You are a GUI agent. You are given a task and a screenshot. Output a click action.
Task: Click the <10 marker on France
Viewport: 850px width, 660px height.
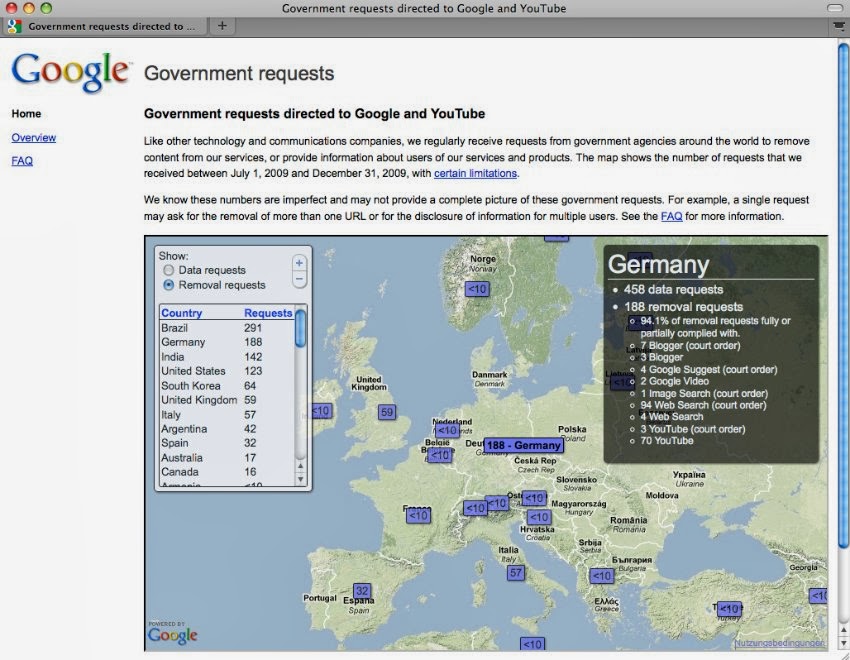418,515
